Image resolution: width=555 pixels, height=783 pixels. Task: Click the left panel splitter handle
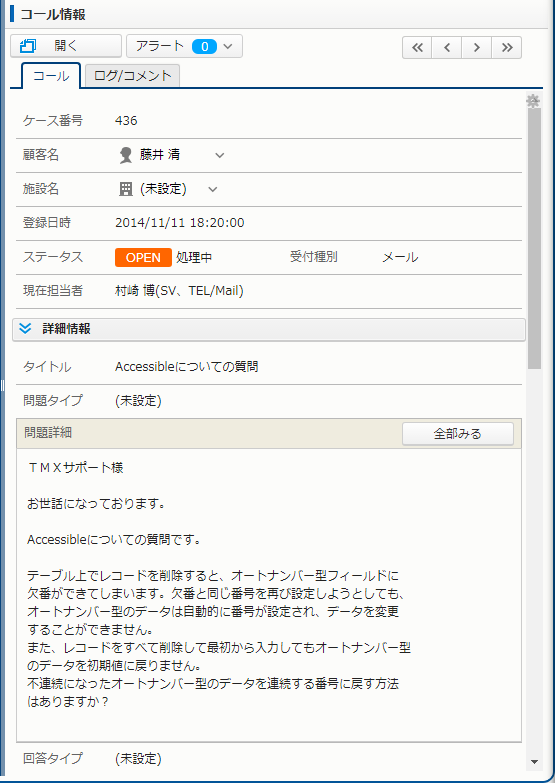(x=2, y=386)
